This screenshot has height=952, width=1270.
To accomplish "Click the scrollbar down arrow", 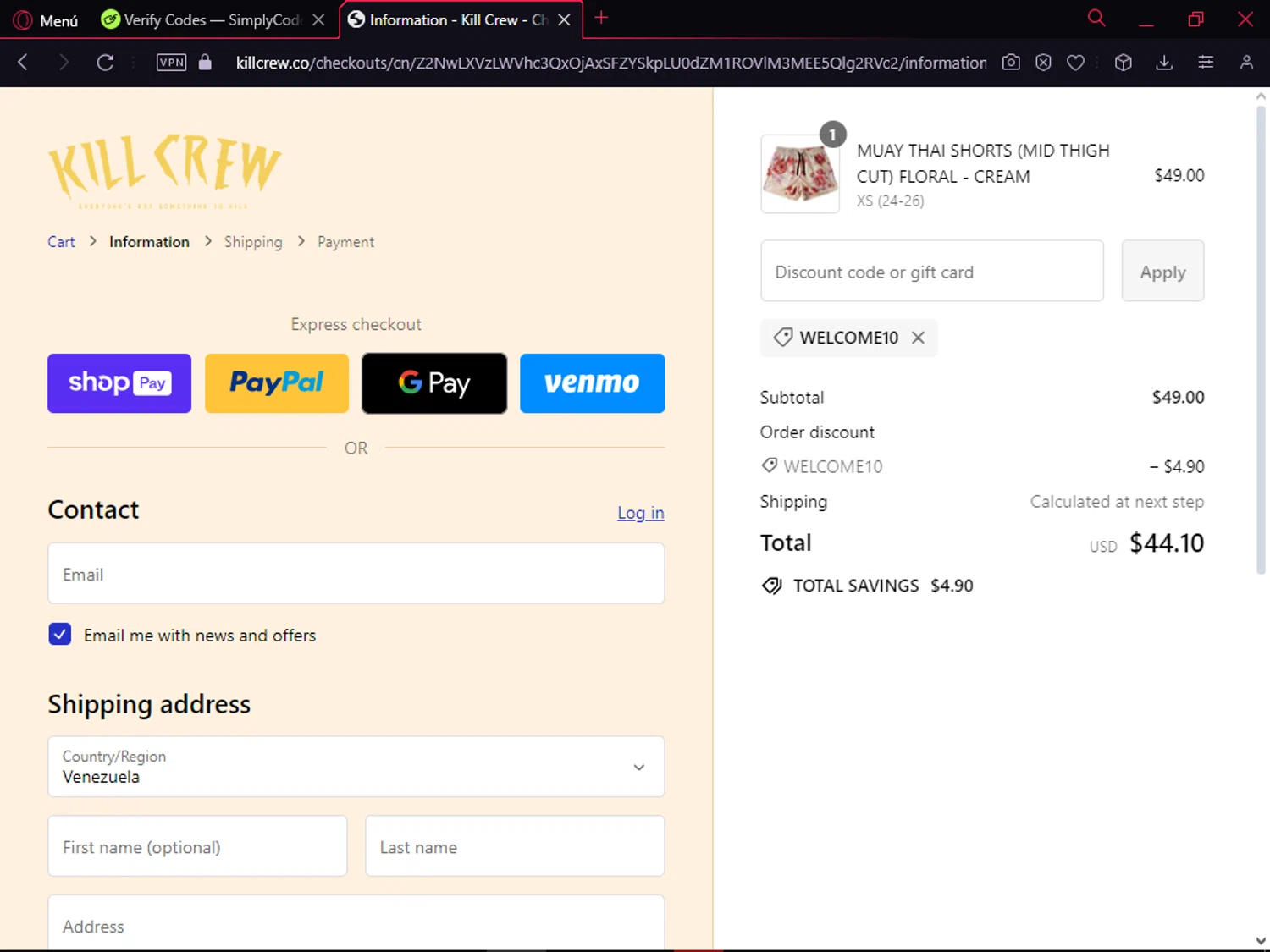I will coord(1261,940).
